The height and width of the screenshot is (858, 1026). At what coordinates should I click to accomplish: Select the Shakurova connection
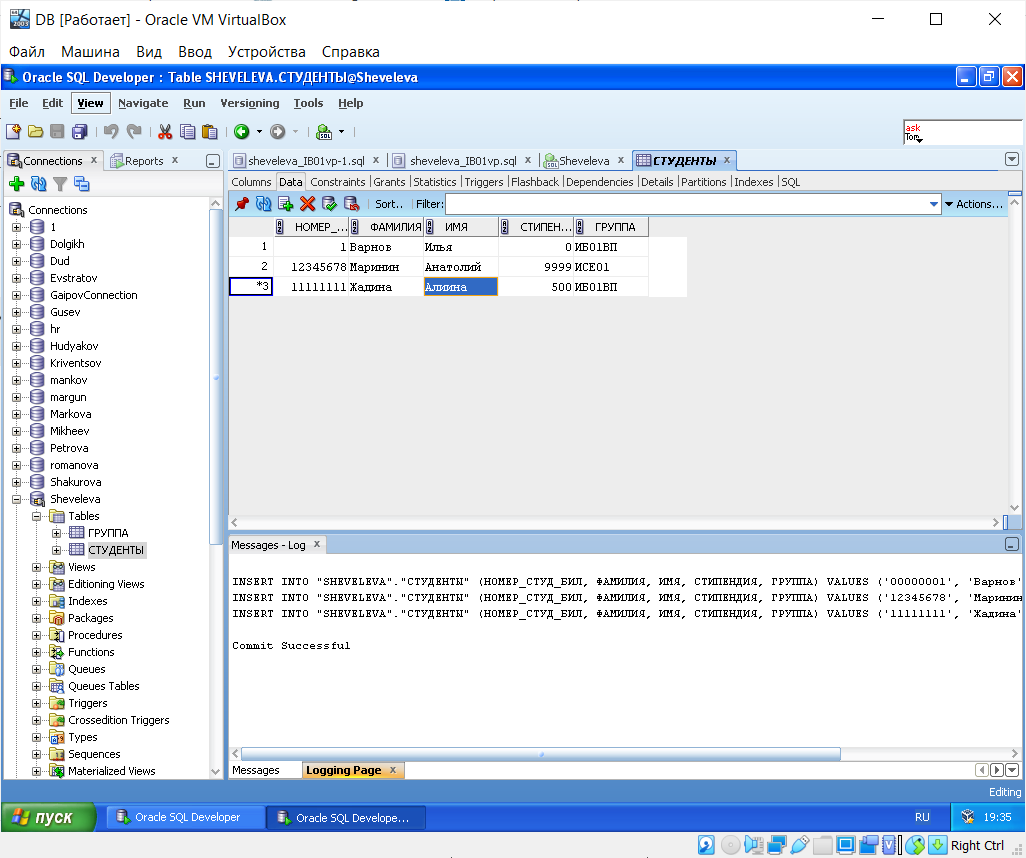click(x=75, y=482)
